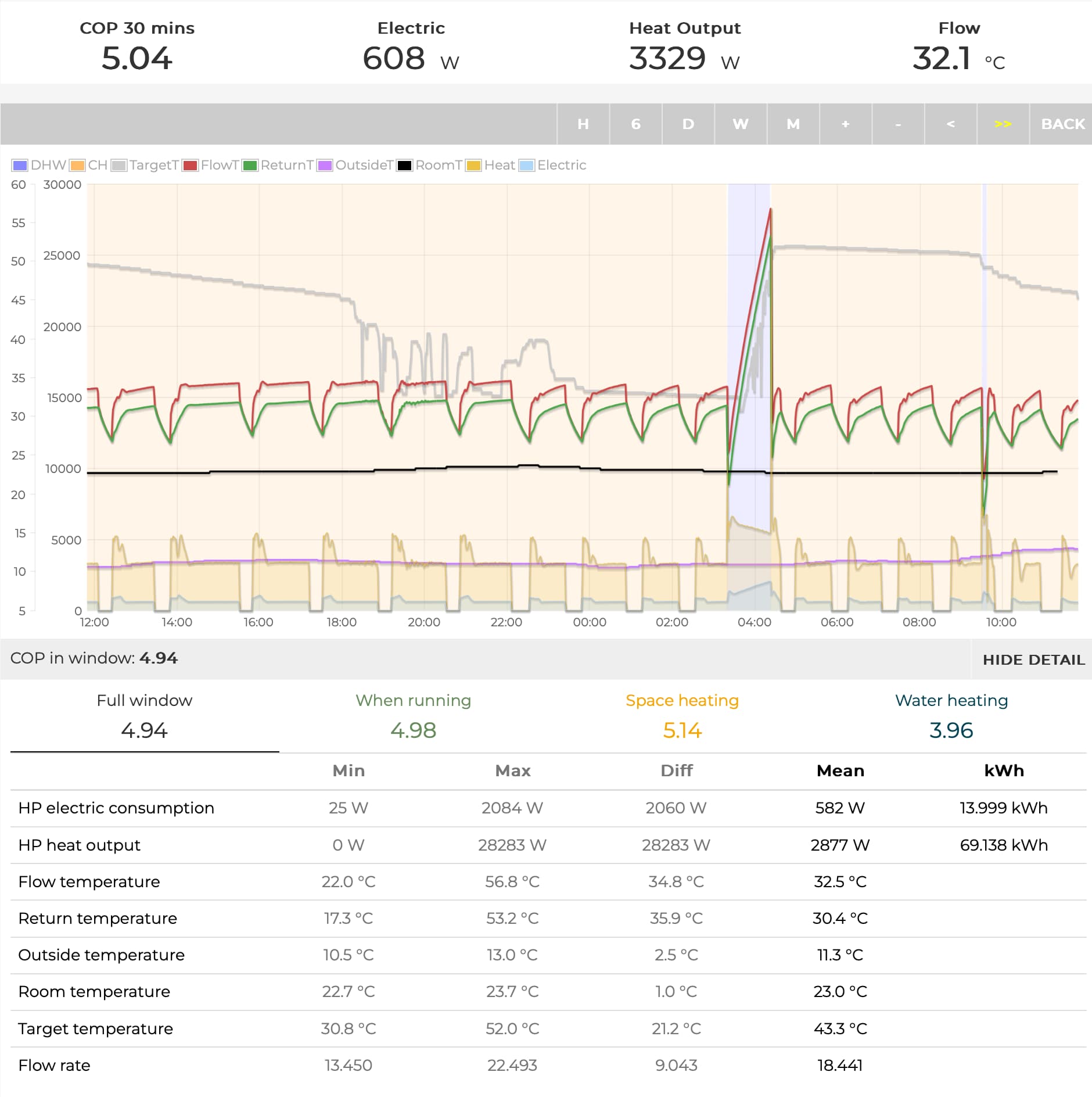
Task: Select the When running COP tab
Action: click(x=414, y=716)
